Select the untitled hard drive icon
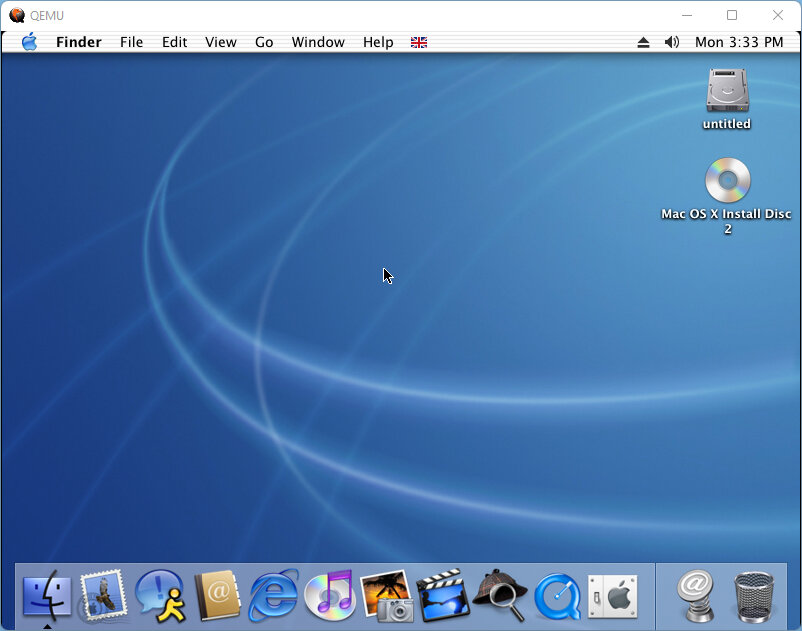Image resolution: width=802 pixels, height=631 pixels. [727, 91]
